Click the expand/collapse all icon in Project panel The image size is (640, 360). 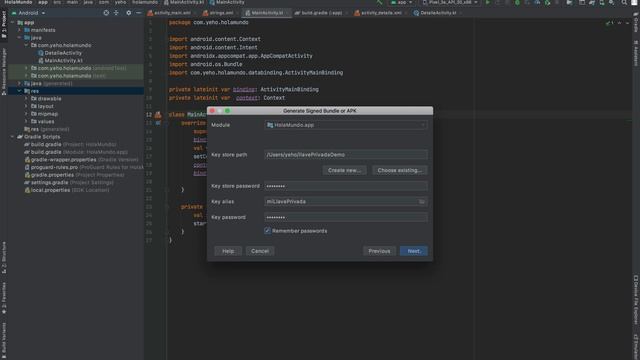coord(116,13)
